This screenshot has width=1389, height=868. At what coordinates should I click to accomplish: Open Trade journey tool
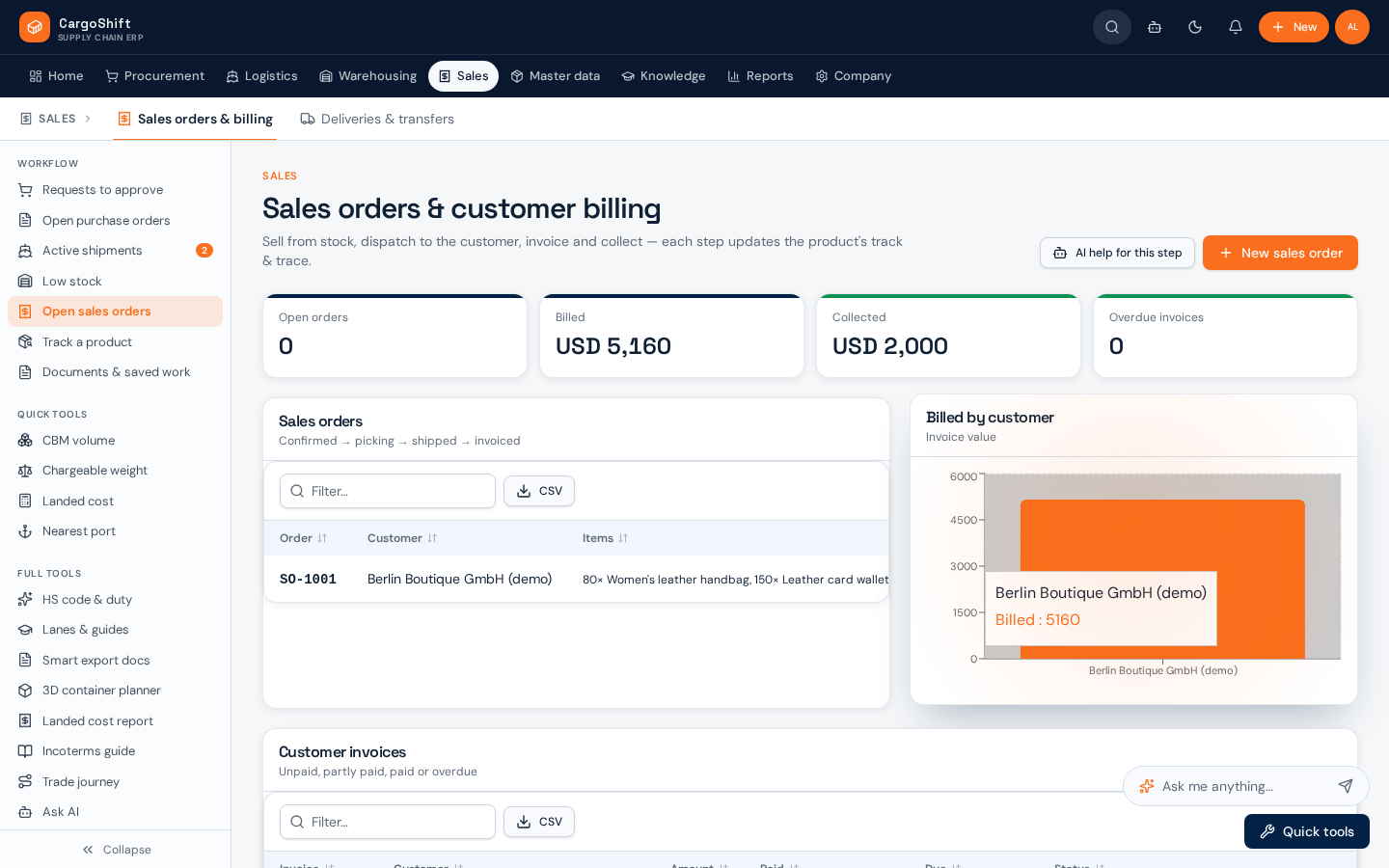[x=116, y=782]
